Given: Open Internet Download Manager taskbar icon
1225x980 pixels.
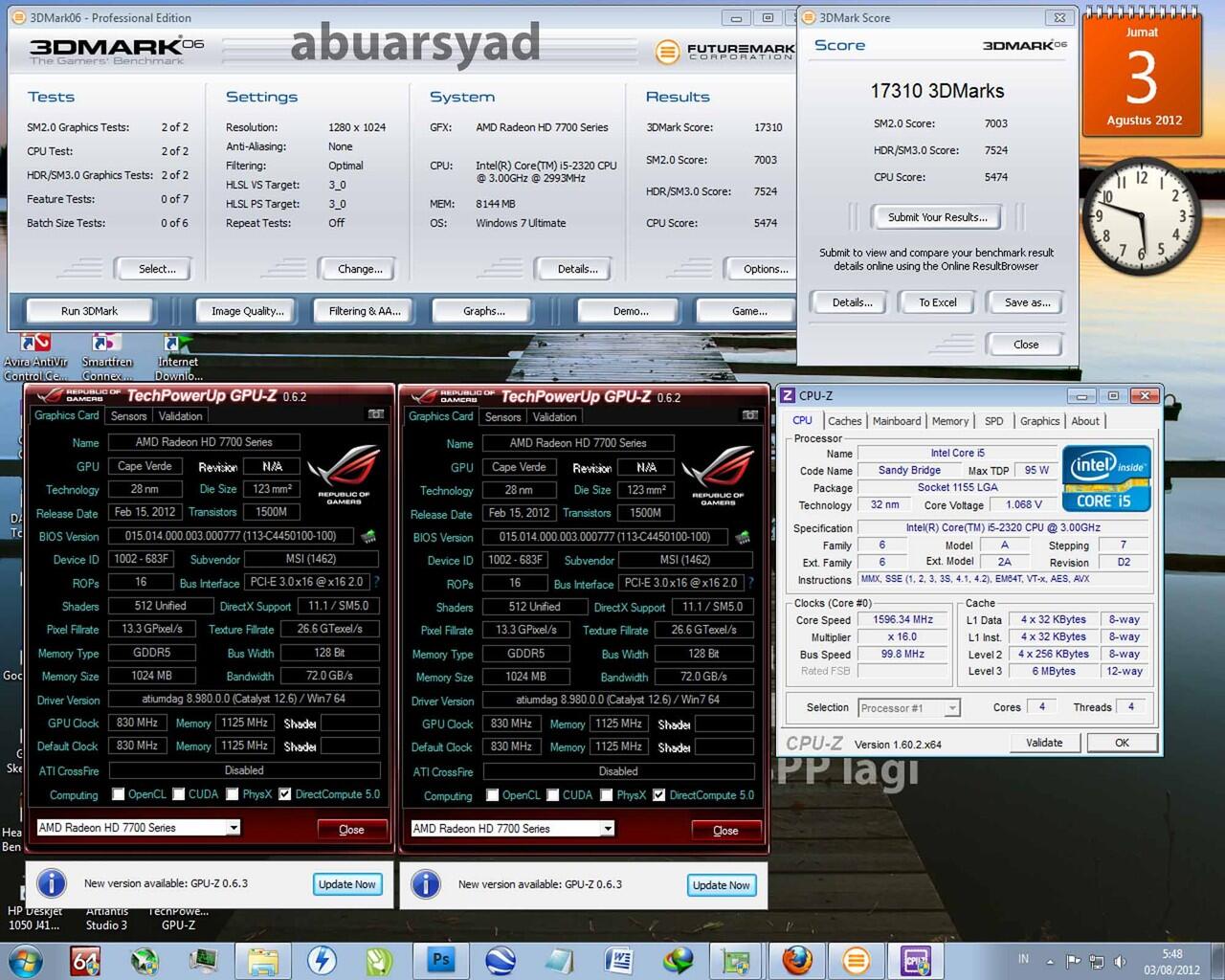Looking at the screenshot, I should 678,960.
